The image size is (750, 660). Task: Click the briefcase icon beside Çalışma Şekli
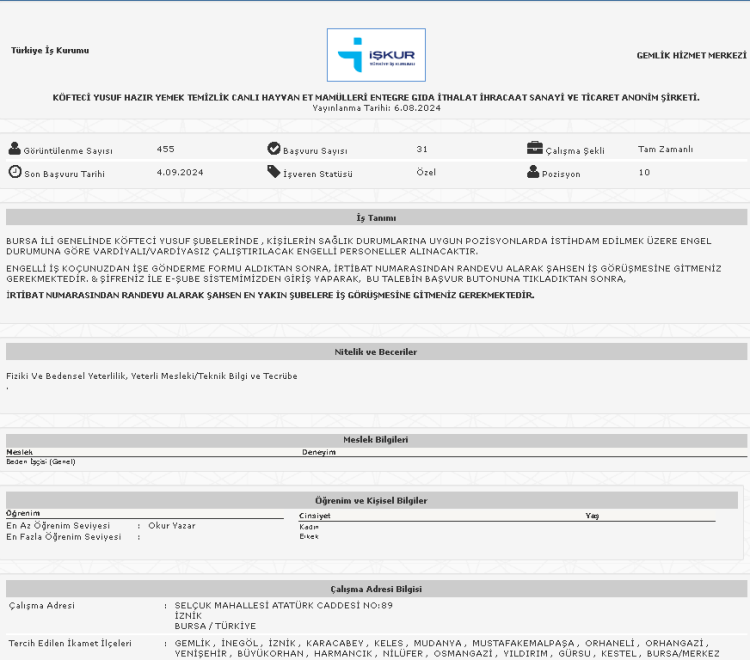point(535,149)
